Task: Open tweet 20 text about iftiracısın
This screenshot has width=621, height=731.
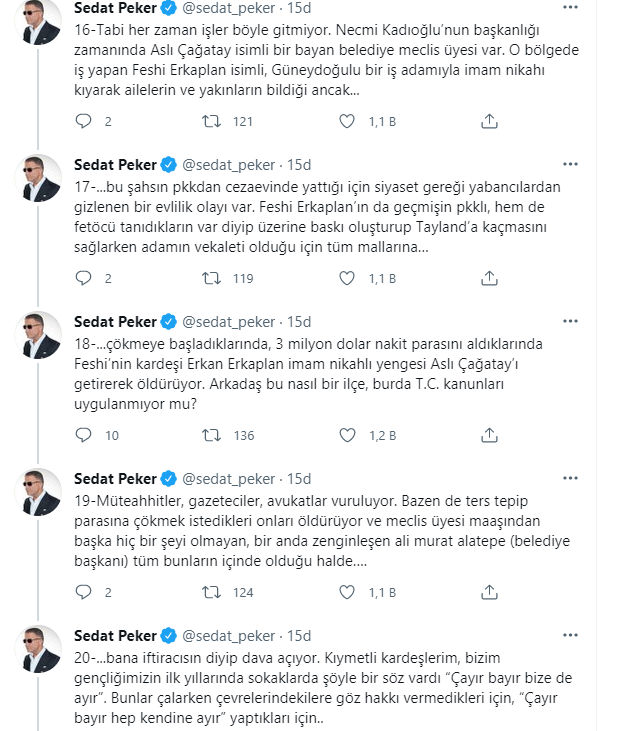Action: (323, 688)
